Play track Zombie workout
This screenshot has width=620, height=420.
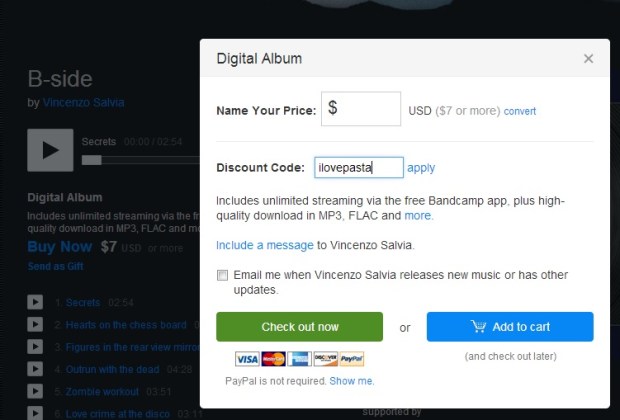coord(35,391)
